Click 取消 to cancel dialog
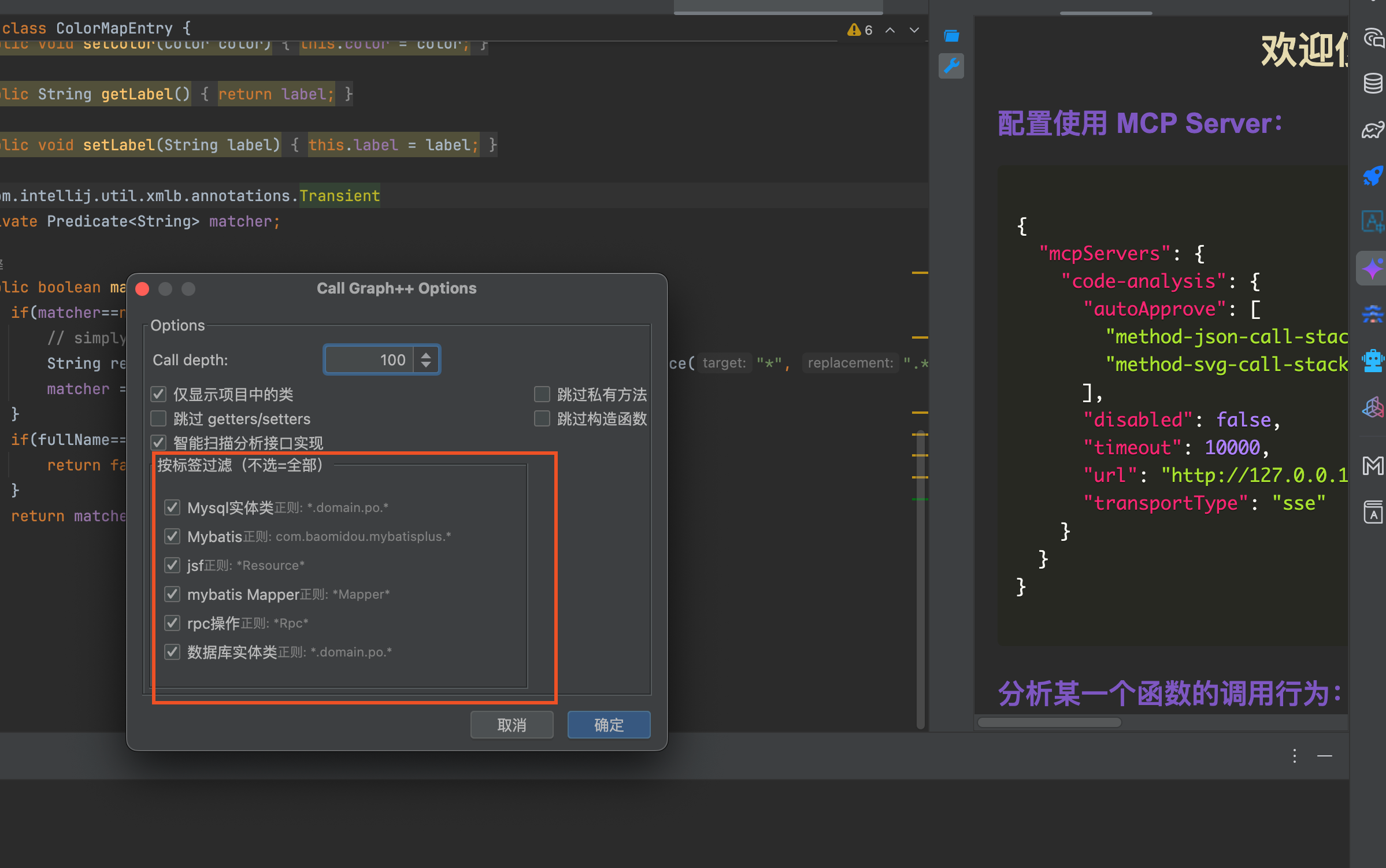The image size is (1386, 868). coord(512,725)
